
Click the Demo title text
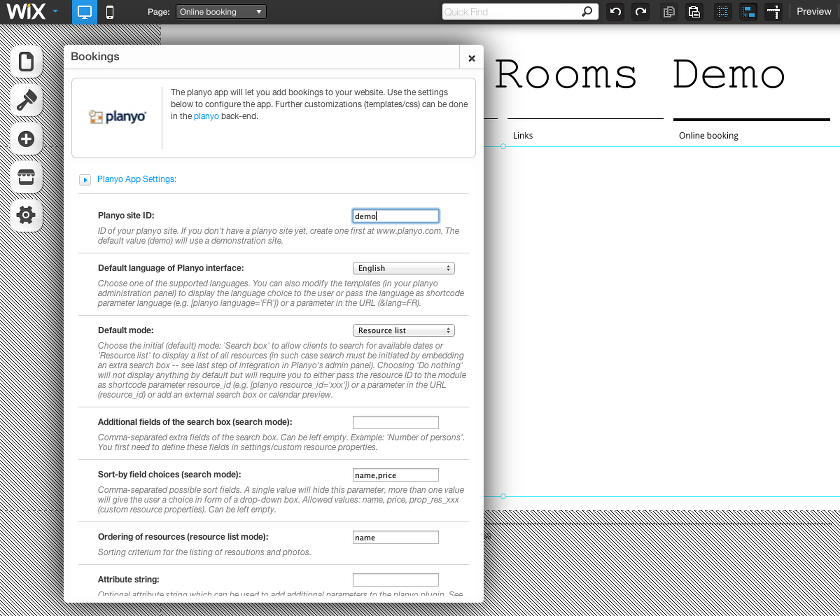(729, 74)
